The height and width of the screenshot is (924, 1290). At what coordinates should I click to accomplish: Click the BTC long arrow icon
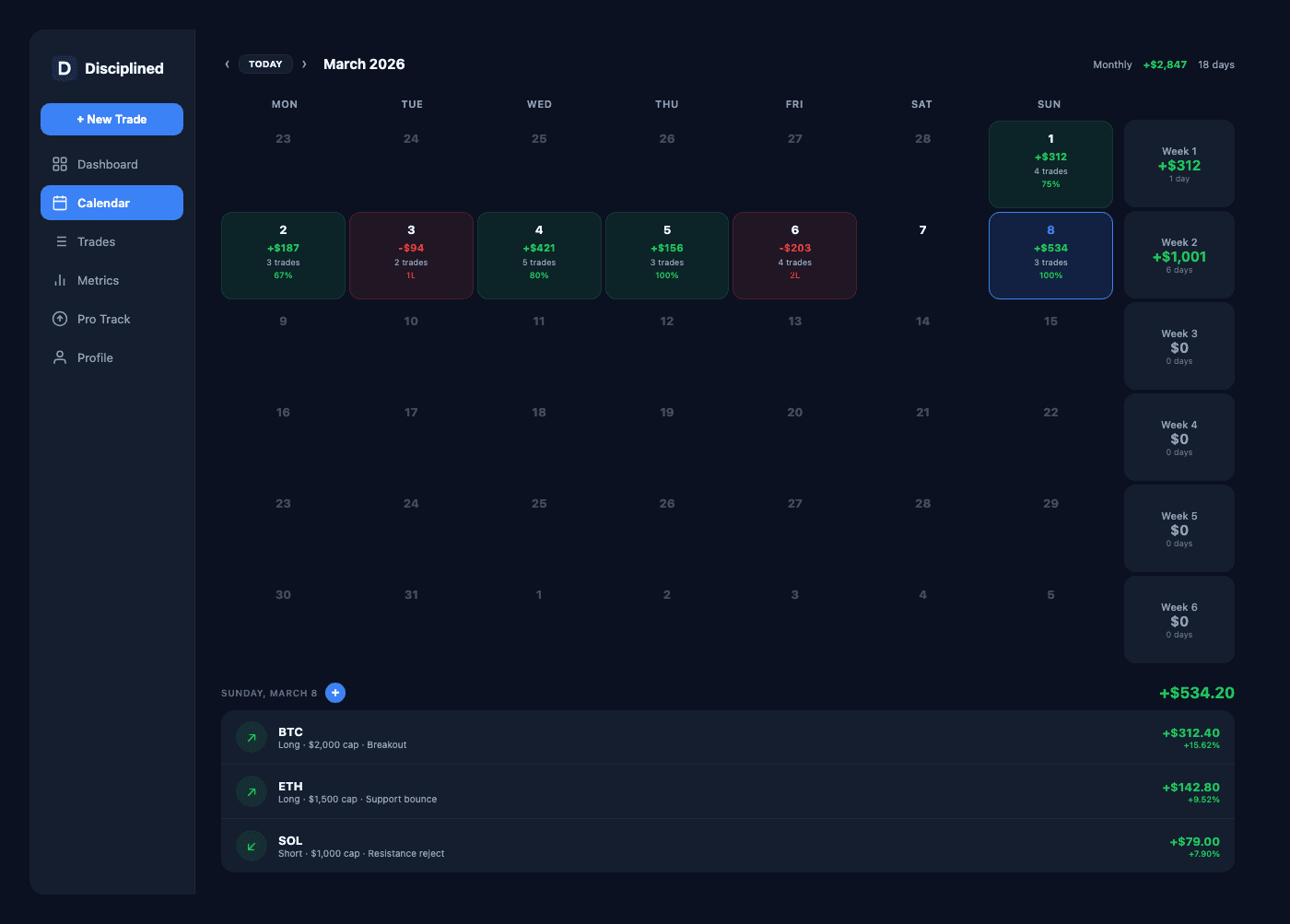(252, 738)
